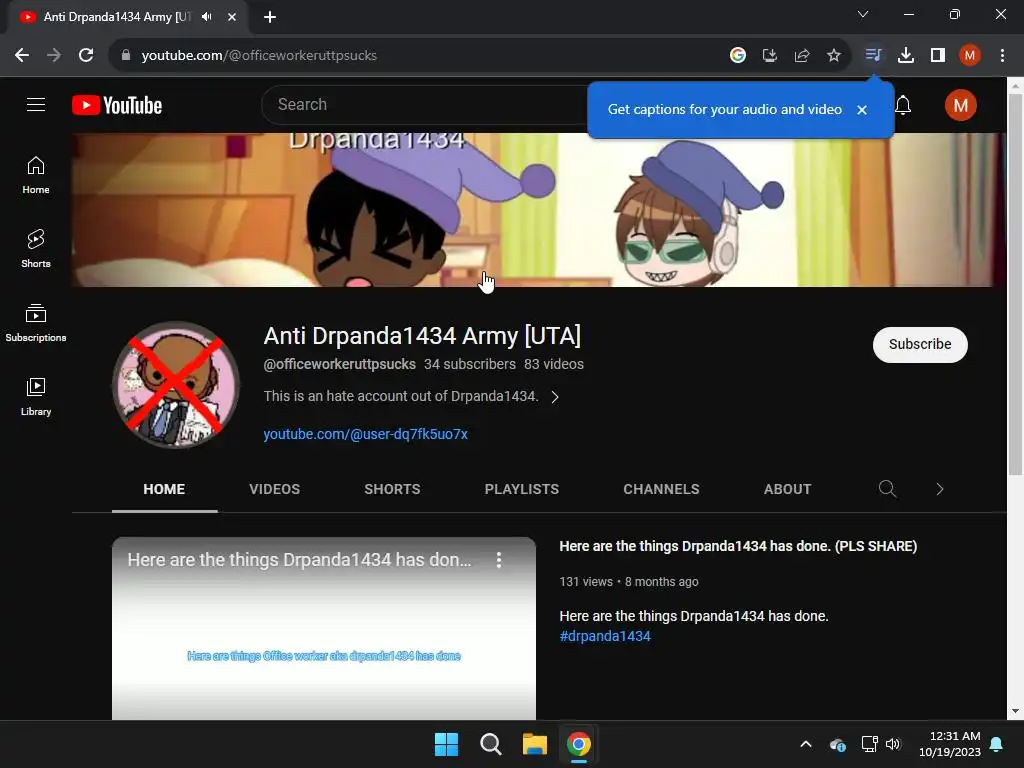The width and height of the screenshot is (1024, 768).
Task: Play the featured video thumbnail
Action: coord(324,629)
